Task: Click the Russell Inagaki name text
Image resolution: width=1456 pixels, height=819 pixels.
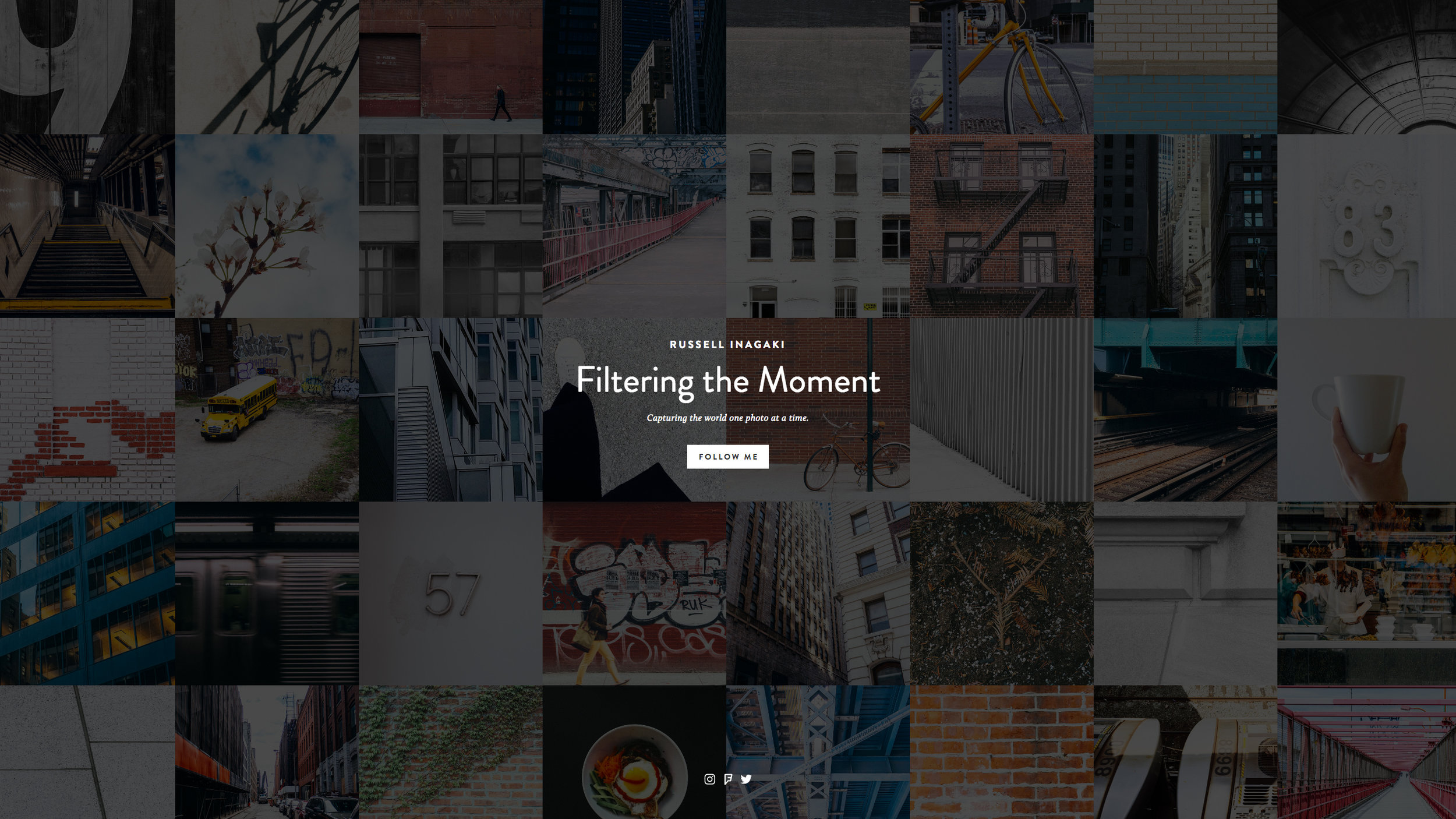Action: pyautogui.click(x=727, y=344)
